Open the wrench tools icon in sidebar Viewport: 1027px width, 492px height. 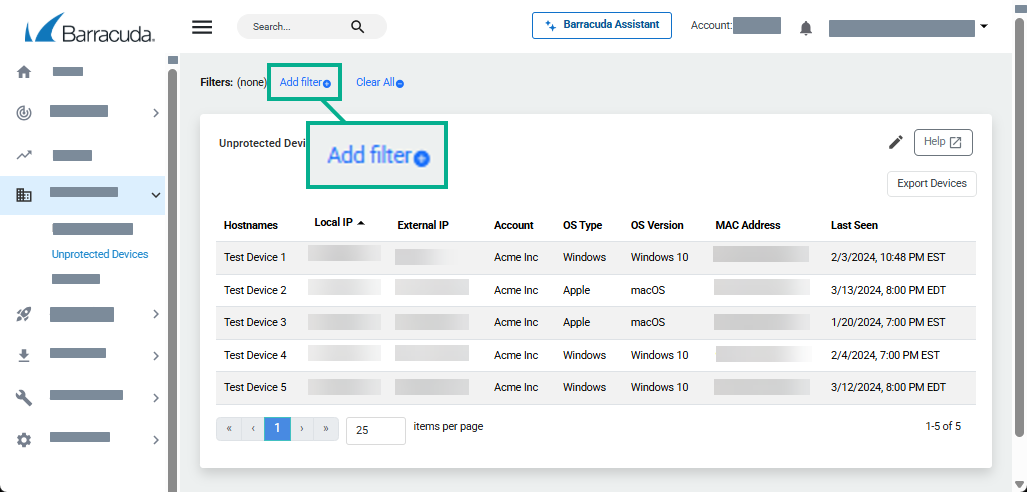tap(24, 397)
